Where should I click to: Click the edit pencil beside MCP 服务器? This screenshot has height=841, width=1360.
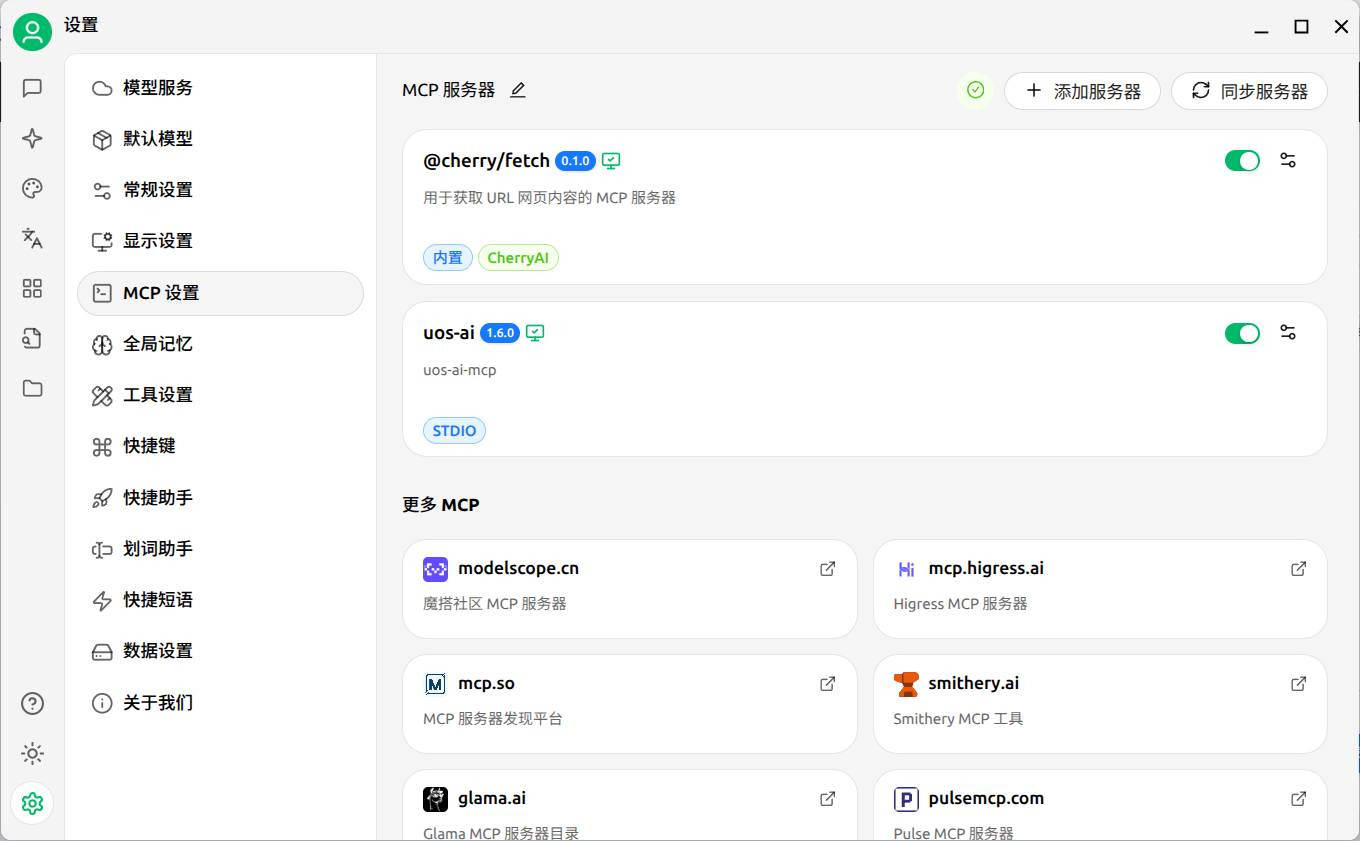pyautogui.click(x=517, y=90)
